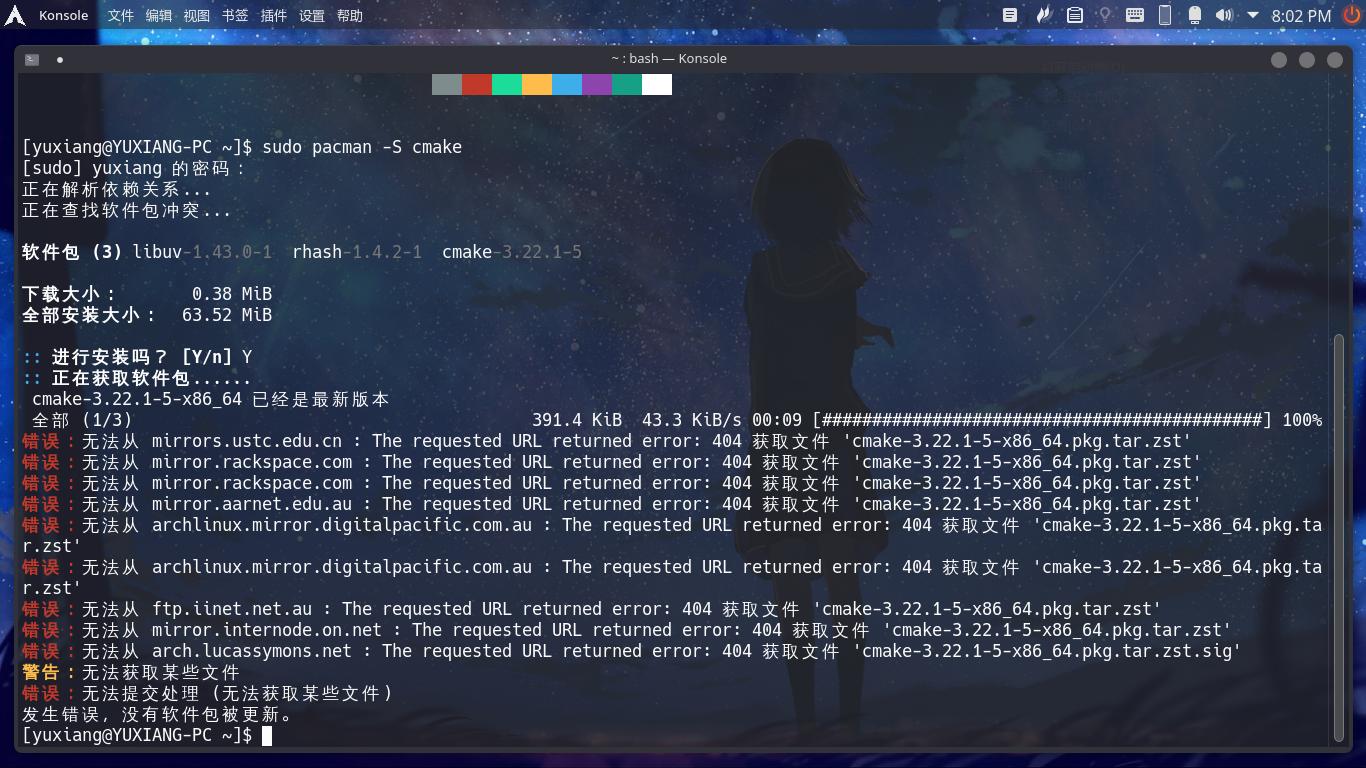Click the Konsole vertical scrollbar handle
This screenshot has height=768, width=1366.
[1339, 538]
